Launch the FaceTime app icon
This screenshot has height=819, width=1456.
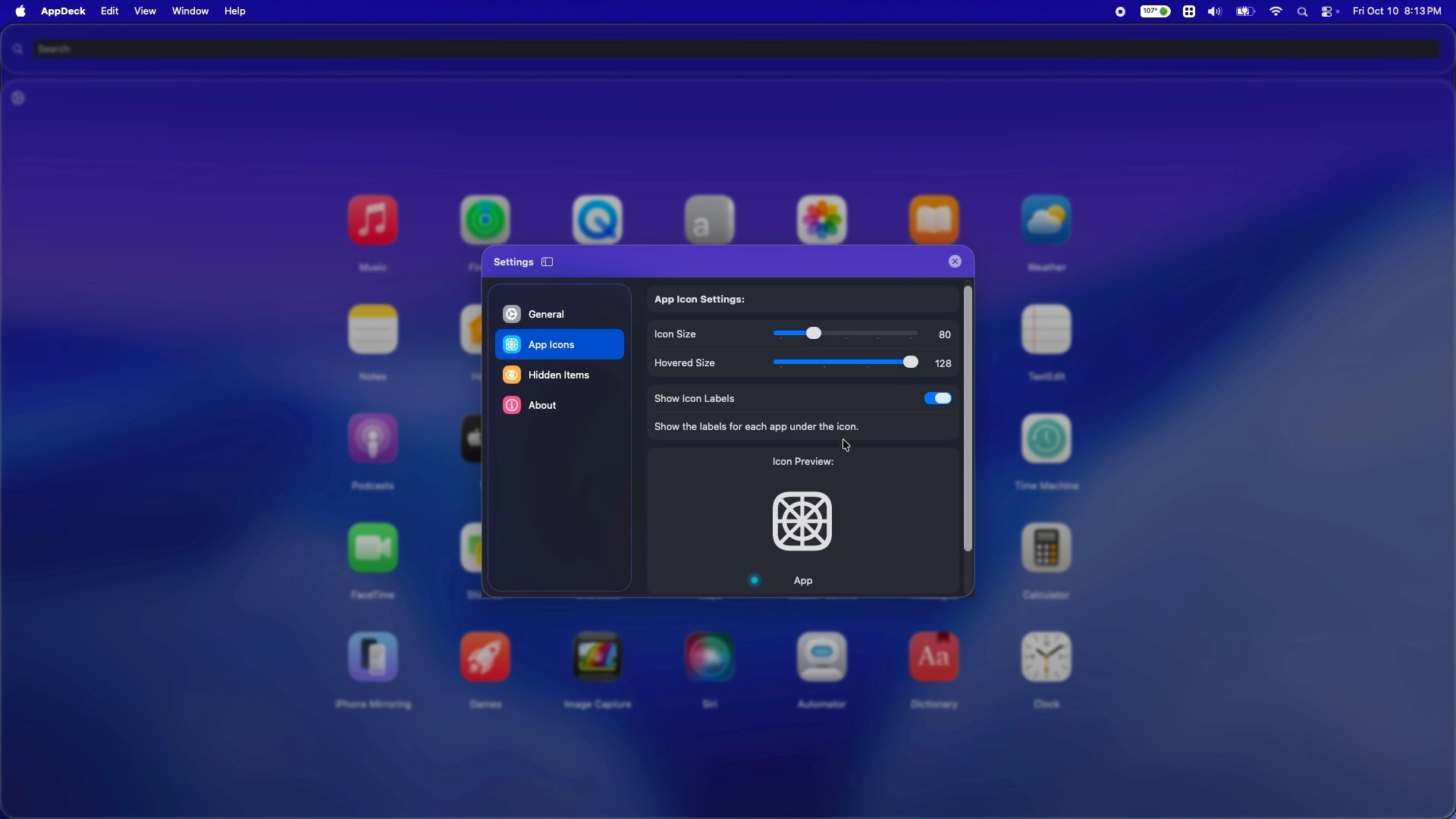(x=373, y=548)
